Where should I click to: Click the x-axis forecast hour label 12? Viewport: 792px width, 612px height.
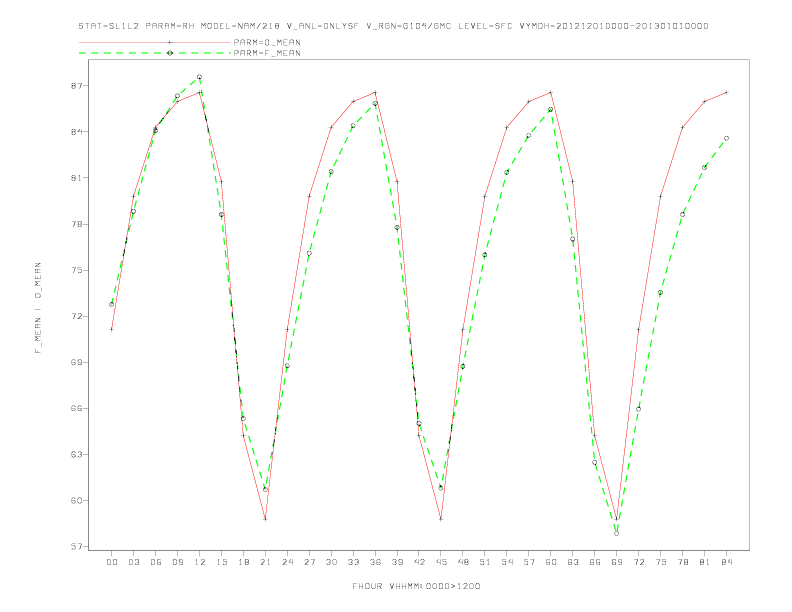pos(200,562)
